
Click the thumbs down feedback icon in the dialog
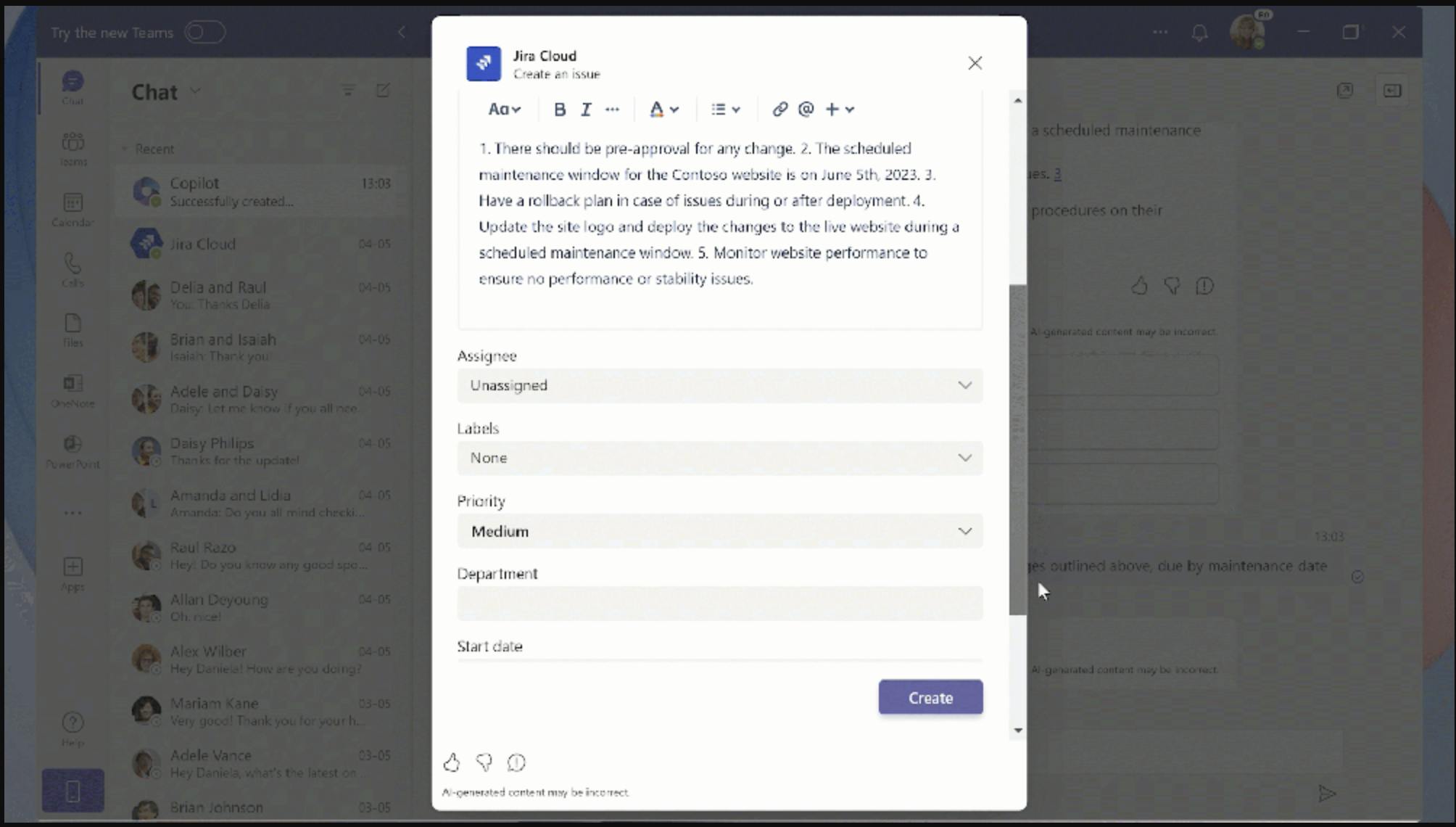coord(484,762)
